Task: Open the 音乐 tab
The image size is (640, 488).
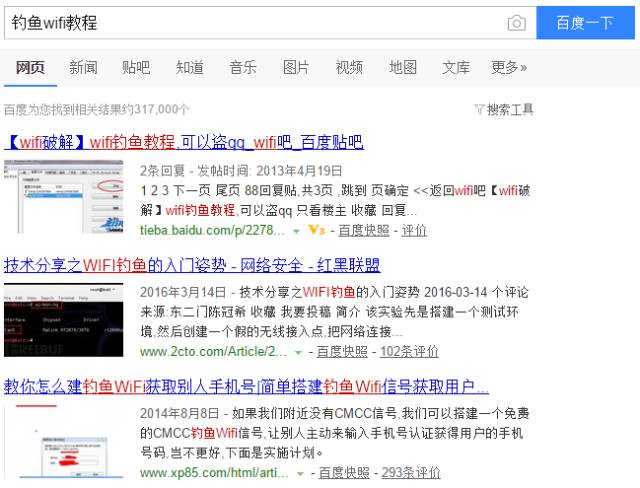Action: click(243, 67)
